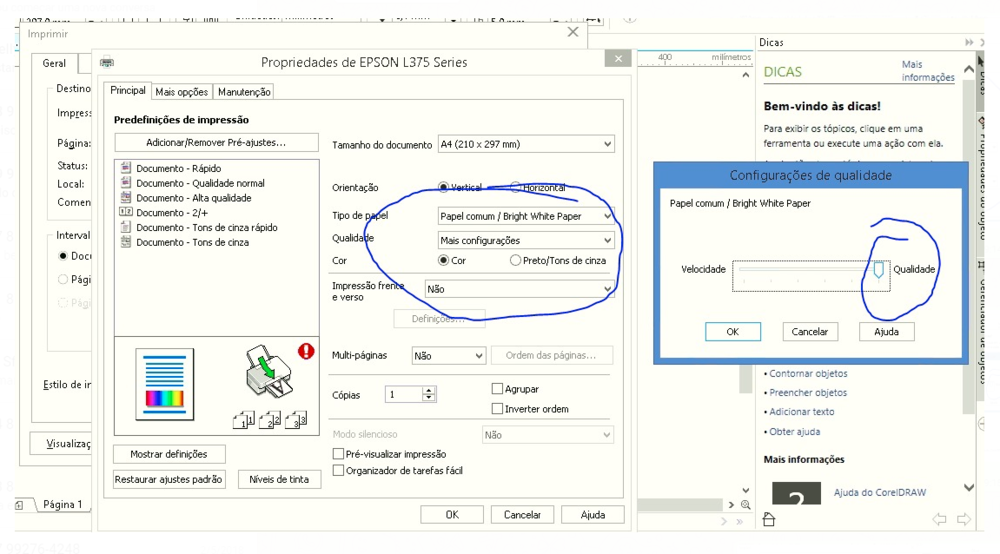Open the Geral tab in Imprimir dialog

(x=54, y=63)
